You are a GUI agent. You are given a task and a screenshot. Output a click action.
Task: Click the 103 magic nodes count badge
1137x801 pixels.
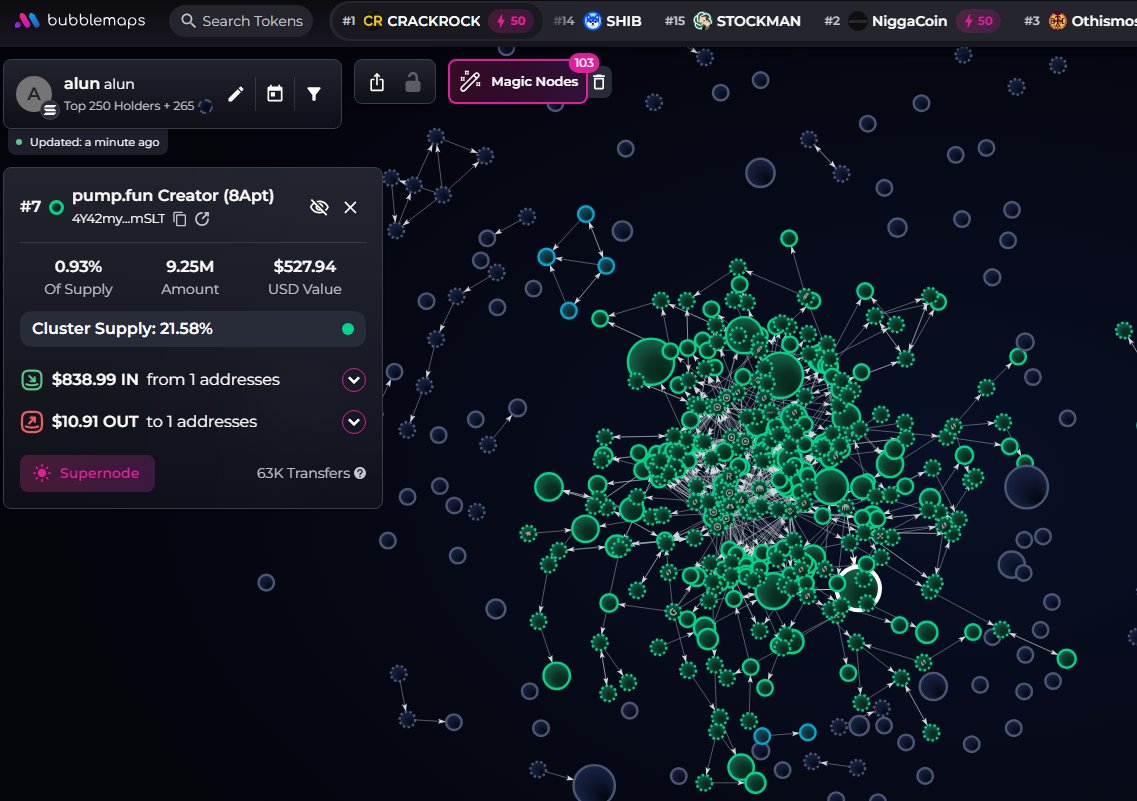(584, 63)
